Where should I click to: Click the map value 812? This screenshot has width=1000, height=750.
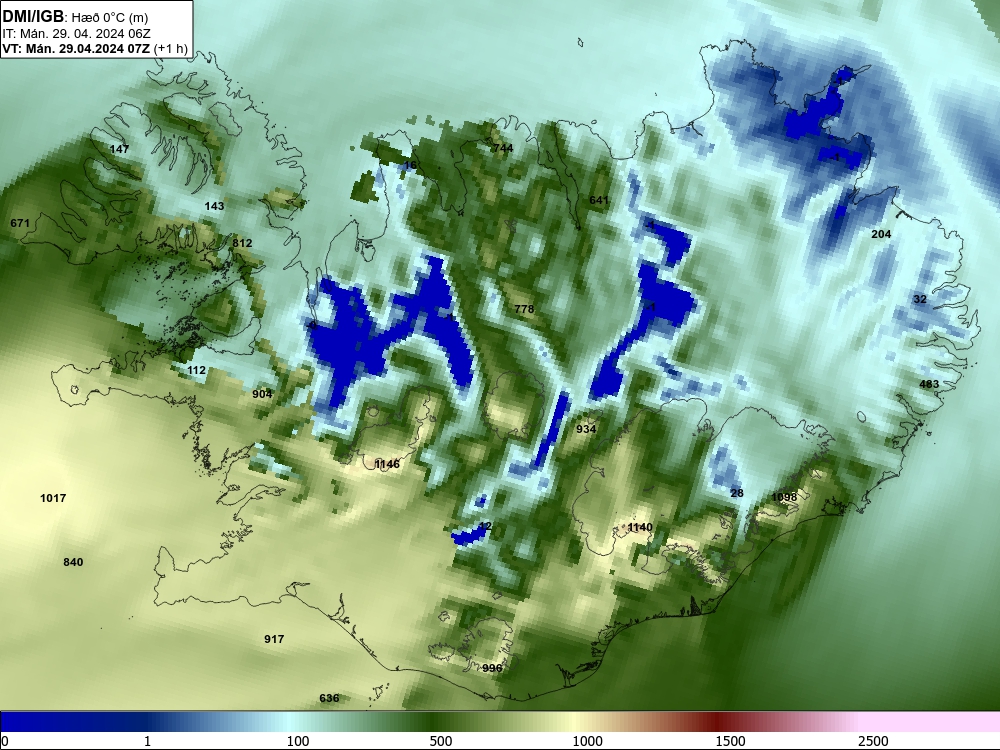coord(242,243)
